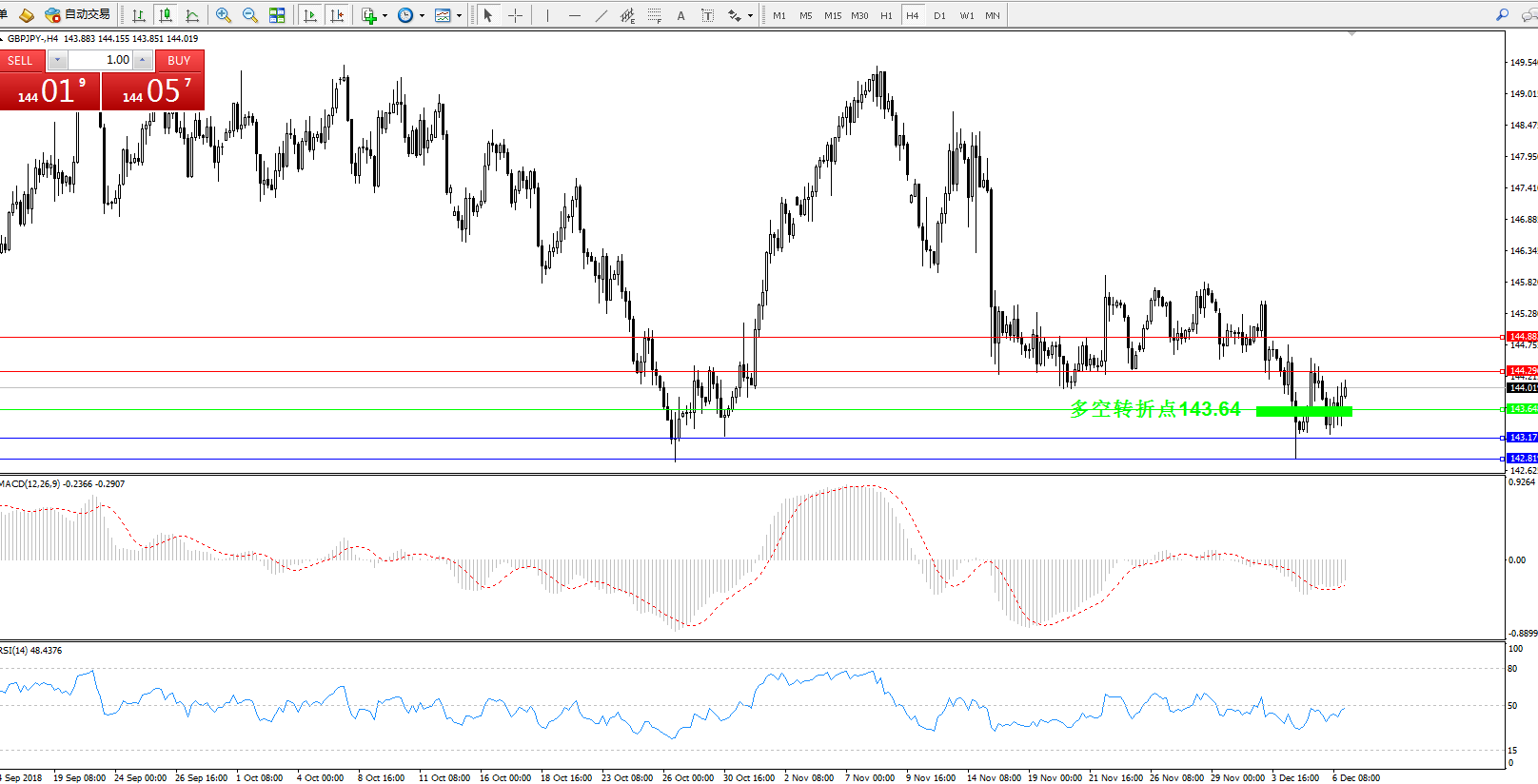
Task: Expand the chart templates dropdown arrow
Action: 459,16
